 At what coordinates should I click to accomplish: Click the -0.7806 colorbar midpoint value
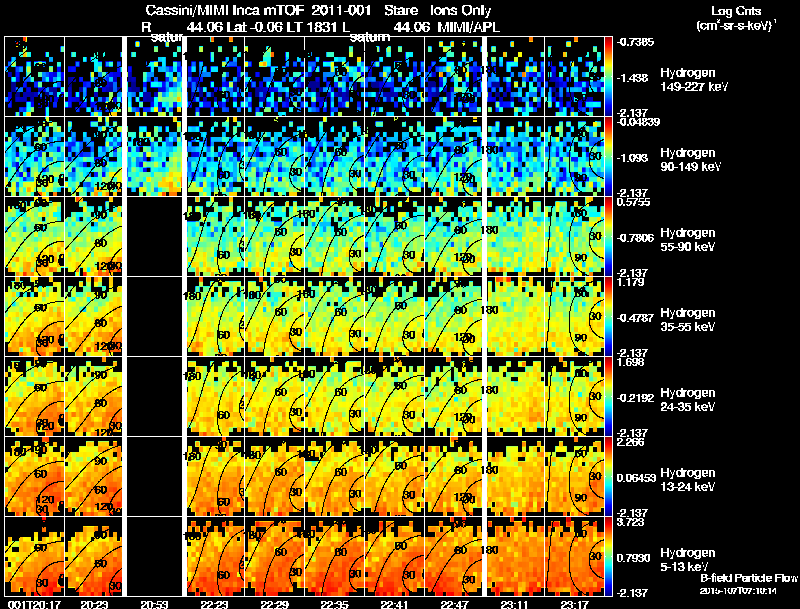635,238
